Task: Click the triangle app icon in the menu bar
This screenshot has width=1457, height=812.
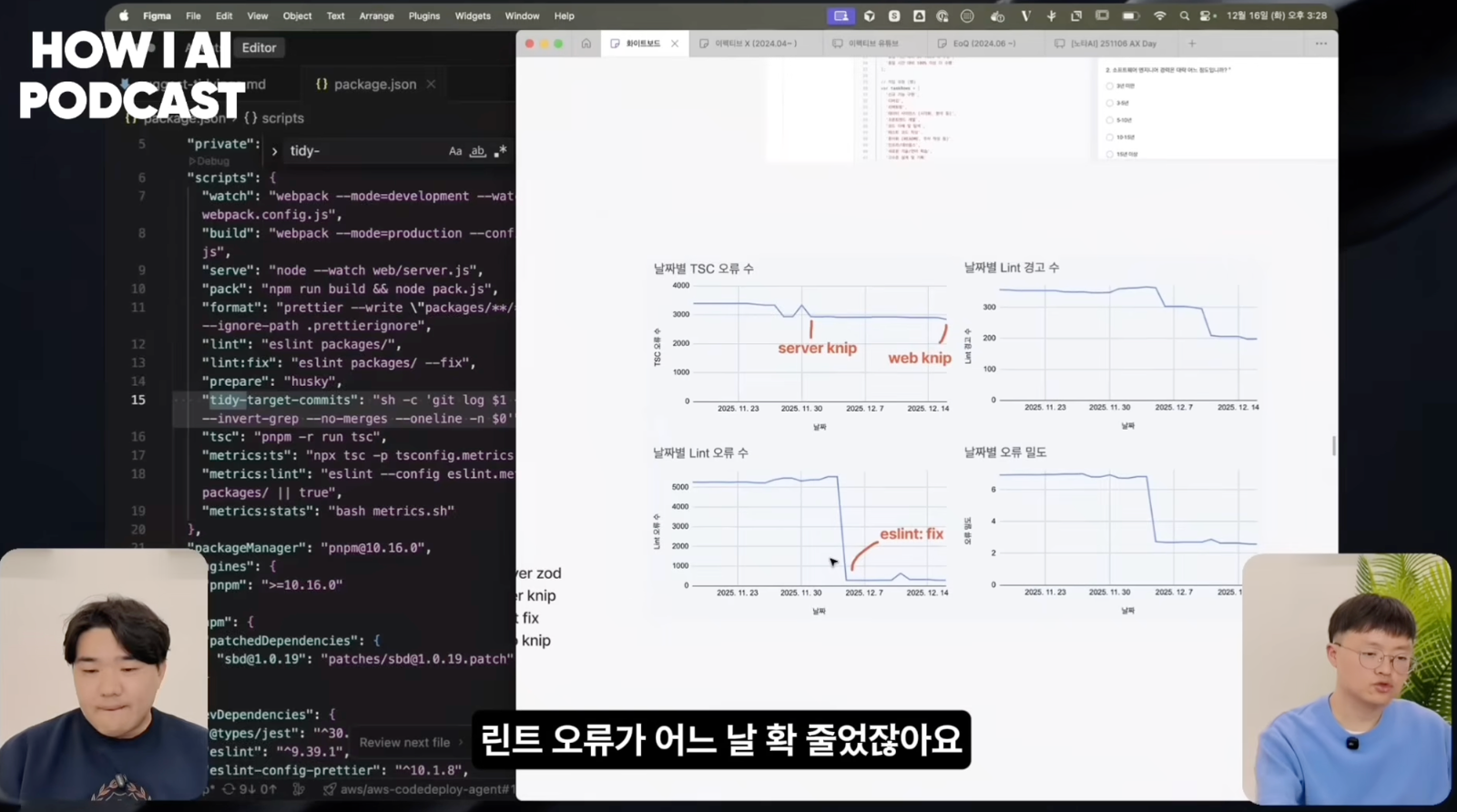Action: tap(919, 15)
